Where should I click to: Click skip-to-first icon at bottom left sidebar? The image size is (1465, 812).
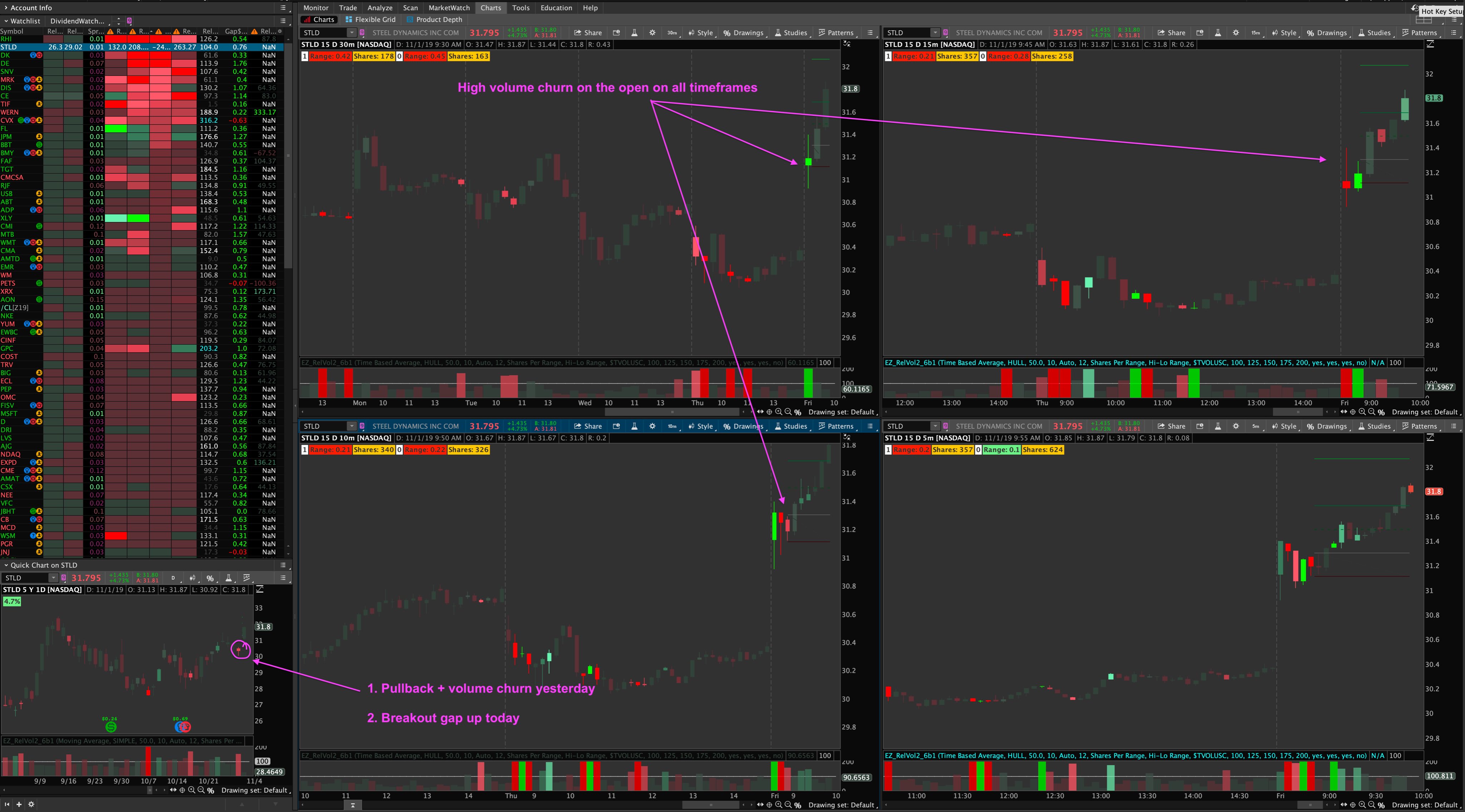8,804
